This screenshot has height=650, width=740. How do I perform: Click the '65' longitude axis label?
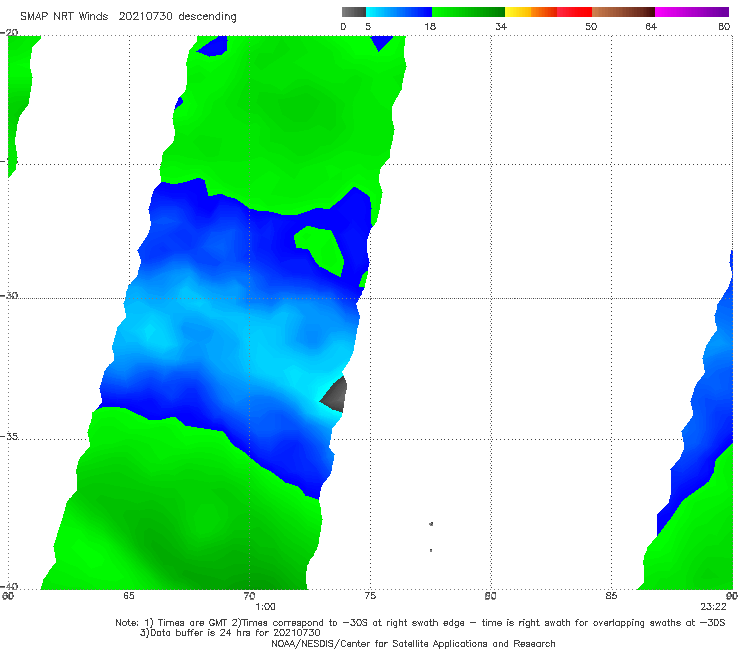click(x=129, y=596)
